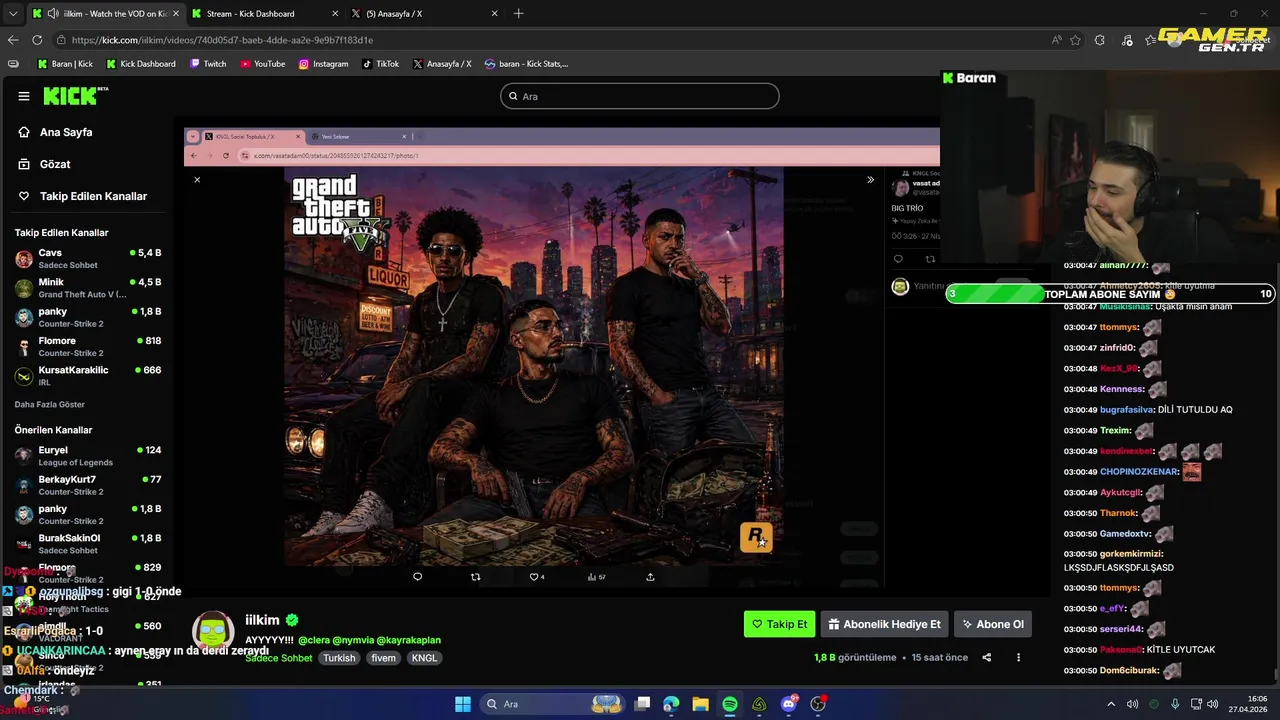The image size is (1280, 720).
Task: Collapse X photo sidebar with double chevron
Action: tap(870, 180)
